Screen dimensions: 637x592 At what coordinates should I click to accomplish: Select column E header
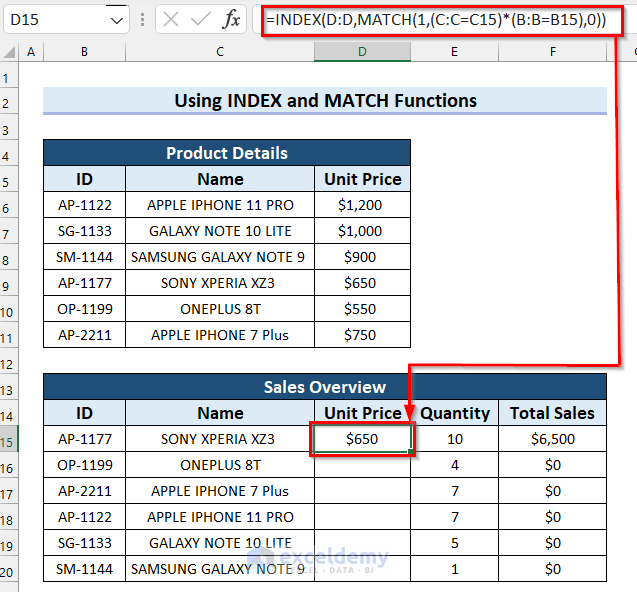click(454, 52)
